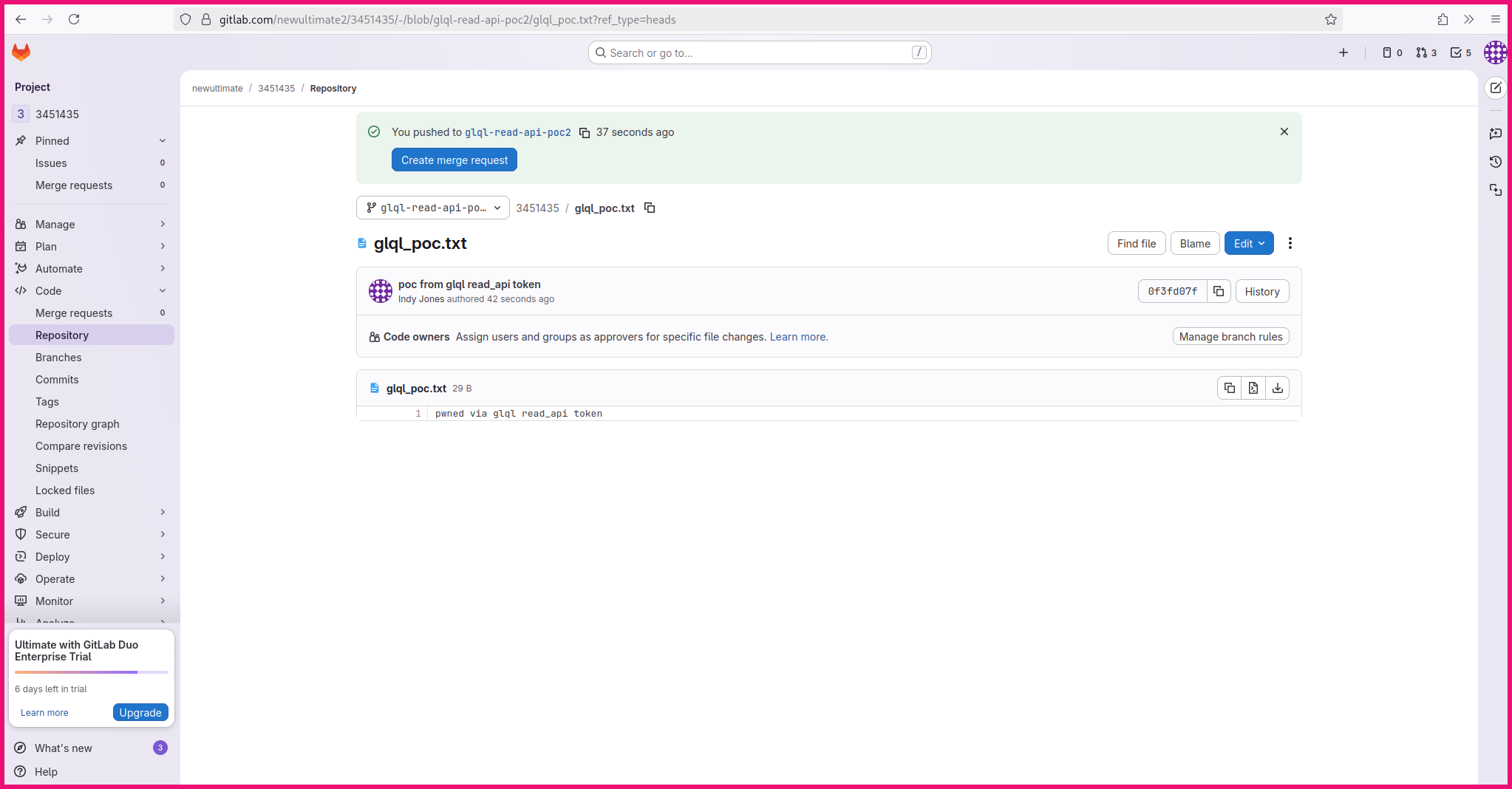
Task: Focus the Search or go to field
Action: [x=760, y=52]
